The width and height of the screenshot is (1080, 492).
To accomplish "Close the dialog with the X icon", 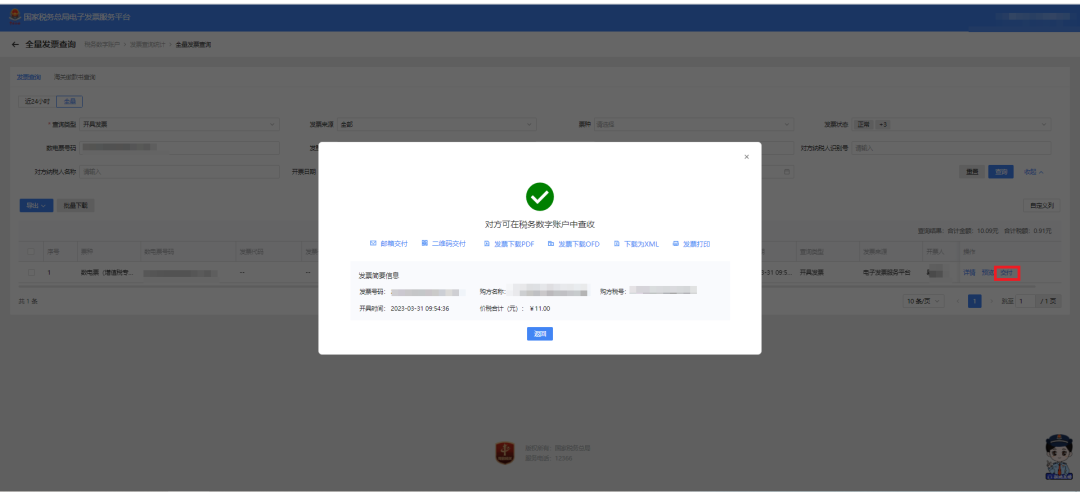I will [746, 157].
